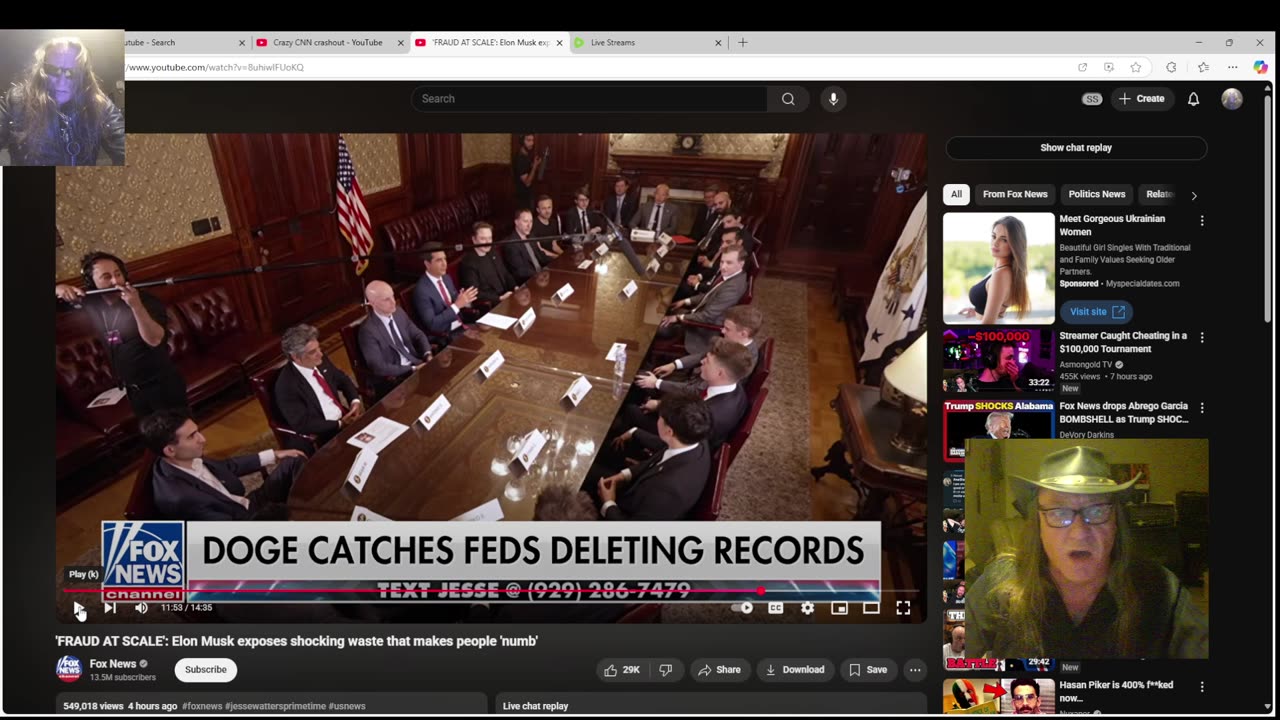
Task: Open the Streamer Caught Cheating video thumbnail
Action: click(999, 361)
